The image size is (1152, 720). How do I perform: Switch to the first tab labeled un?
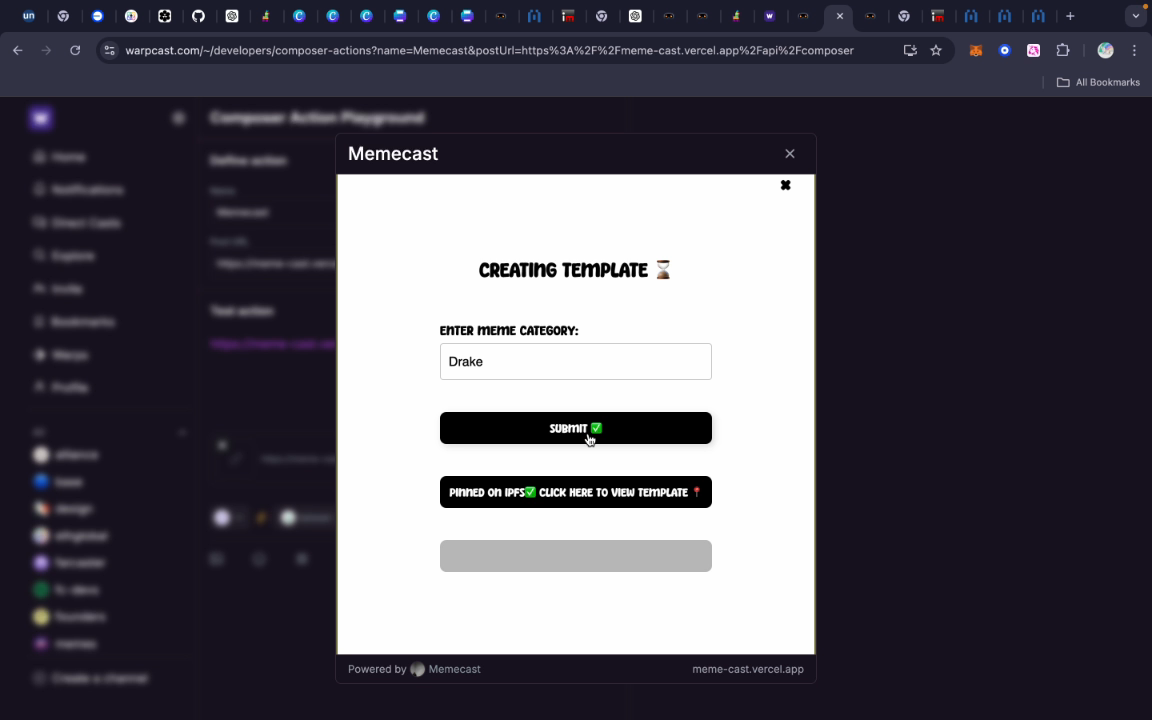[29, 16]
